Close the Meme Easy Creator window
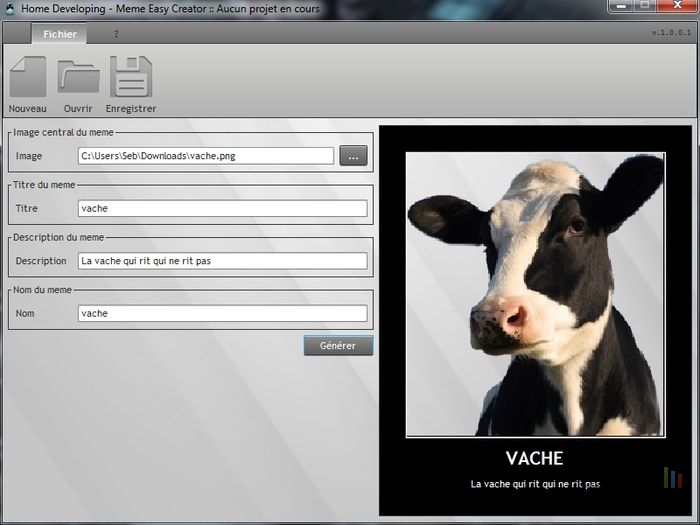 pos(677,6)
